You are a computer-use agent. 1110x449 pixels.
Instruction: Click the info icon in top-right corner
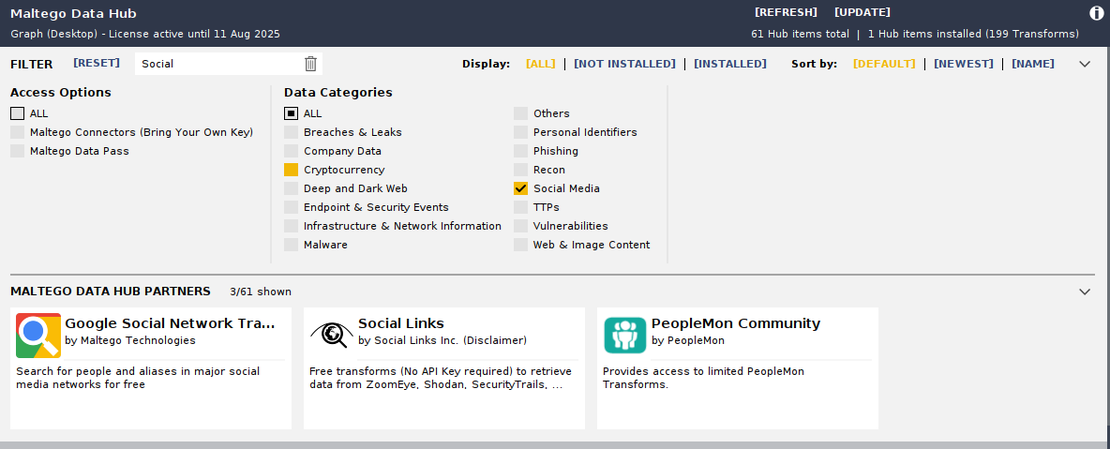pyautogui.click(x=1097, y=13)
